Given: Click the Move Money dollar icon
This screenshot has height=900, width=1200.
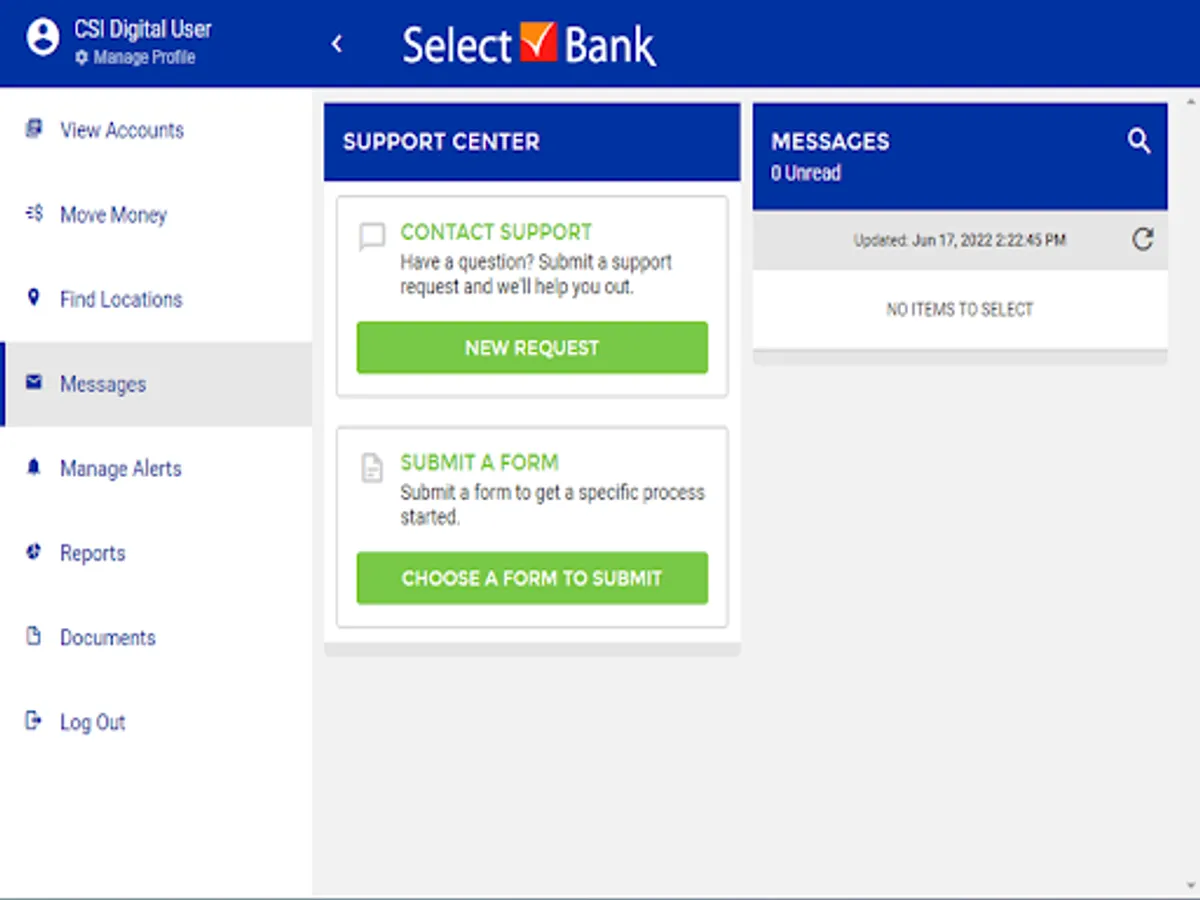Looking at the screenshot, I should click(x=34, y=213).
